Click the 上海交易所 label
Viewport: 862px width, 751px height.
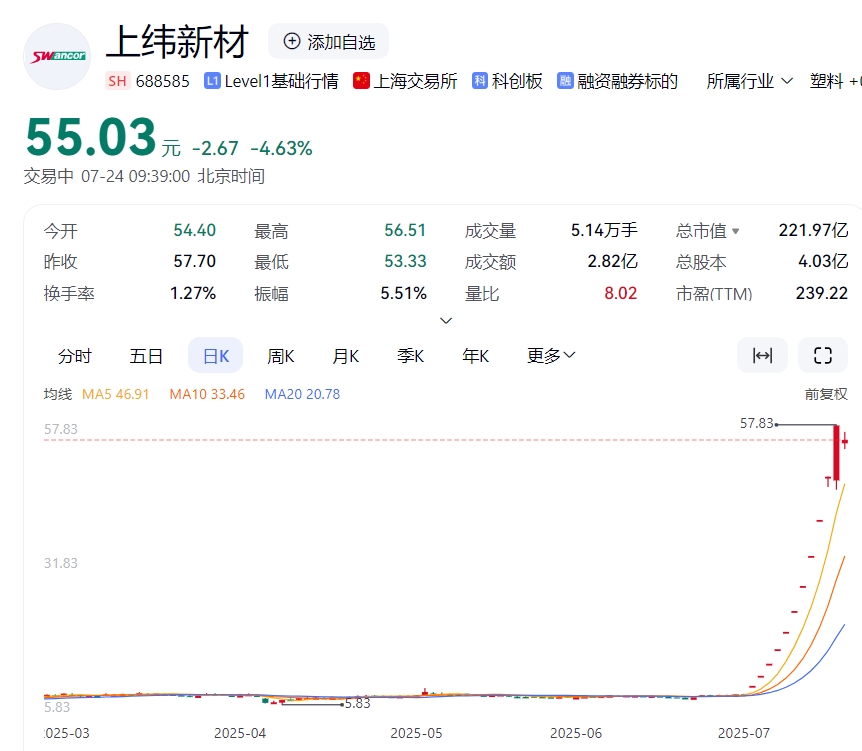pos(415,81)
